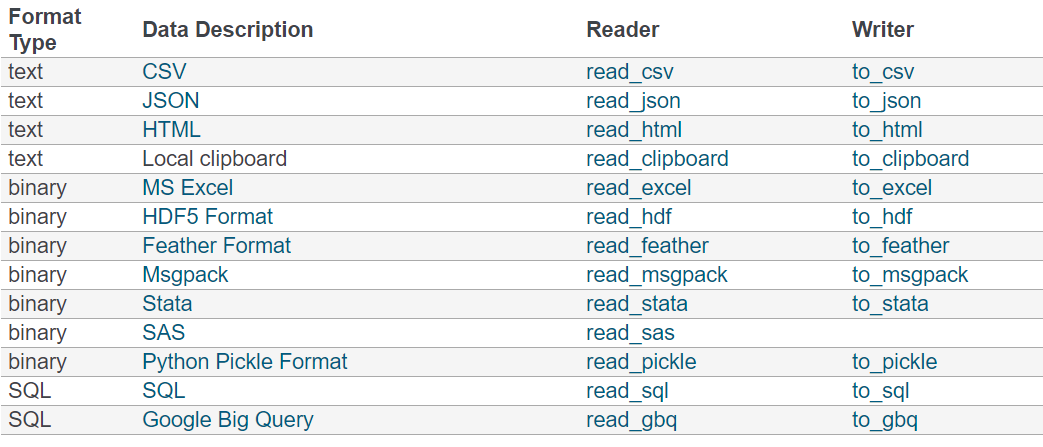Open the CSV data description link

pos(163,72)
